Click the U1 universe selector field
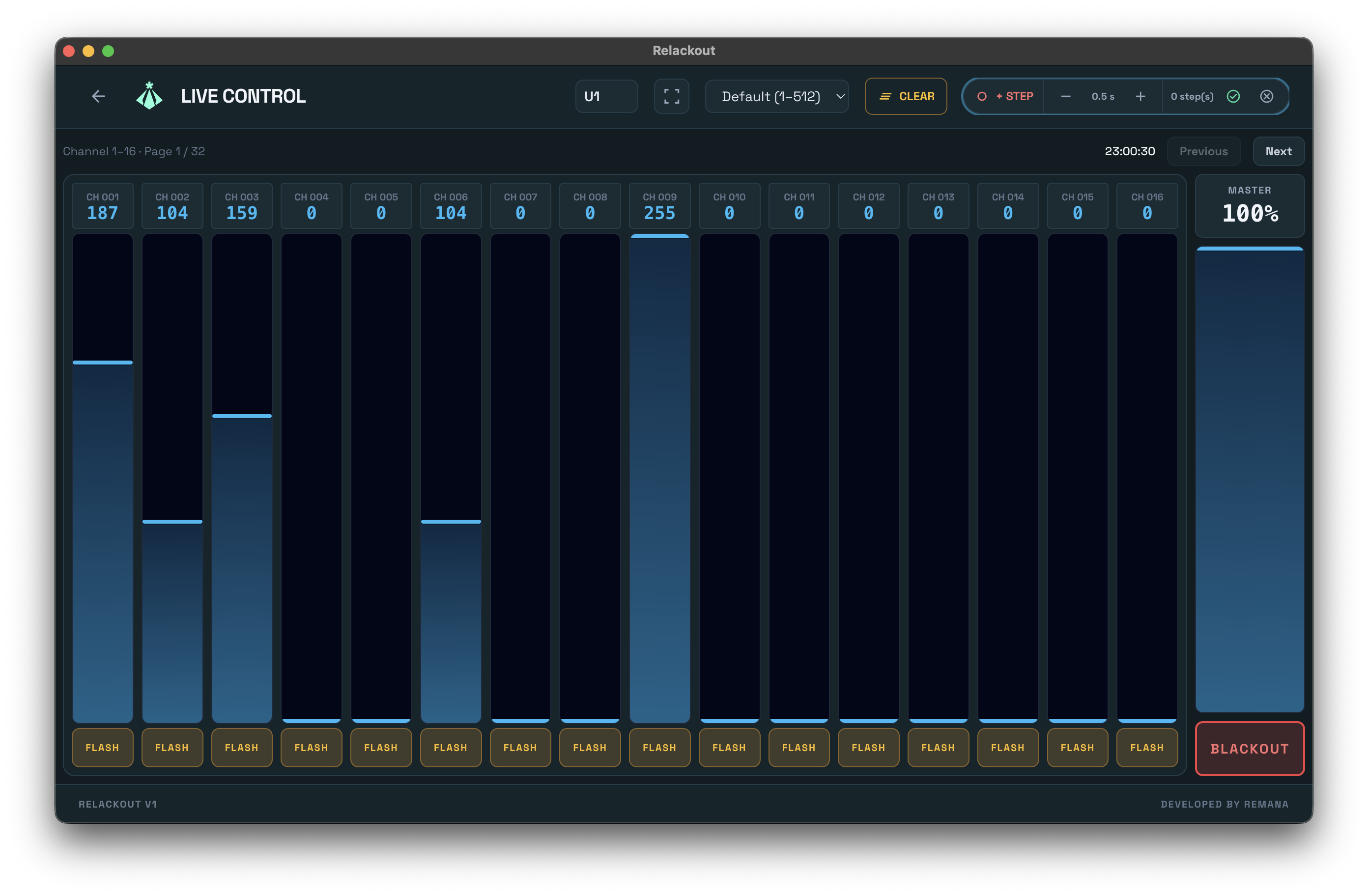This screenshot has width=1368, height=896. (x=606, y=96)
